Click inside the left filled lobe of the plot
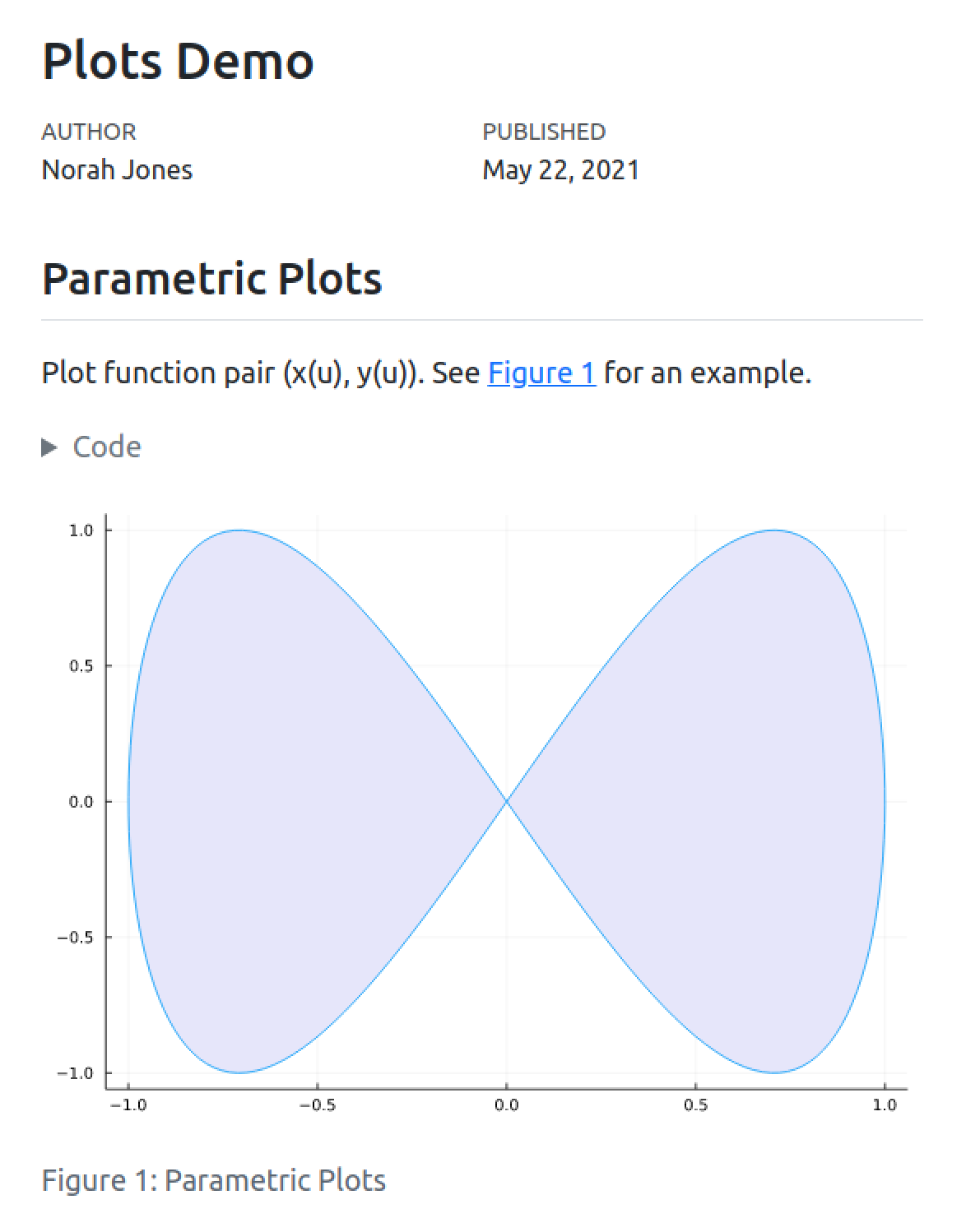The image size is (966, 1232). pyautogui.click(x=272, y=802)
